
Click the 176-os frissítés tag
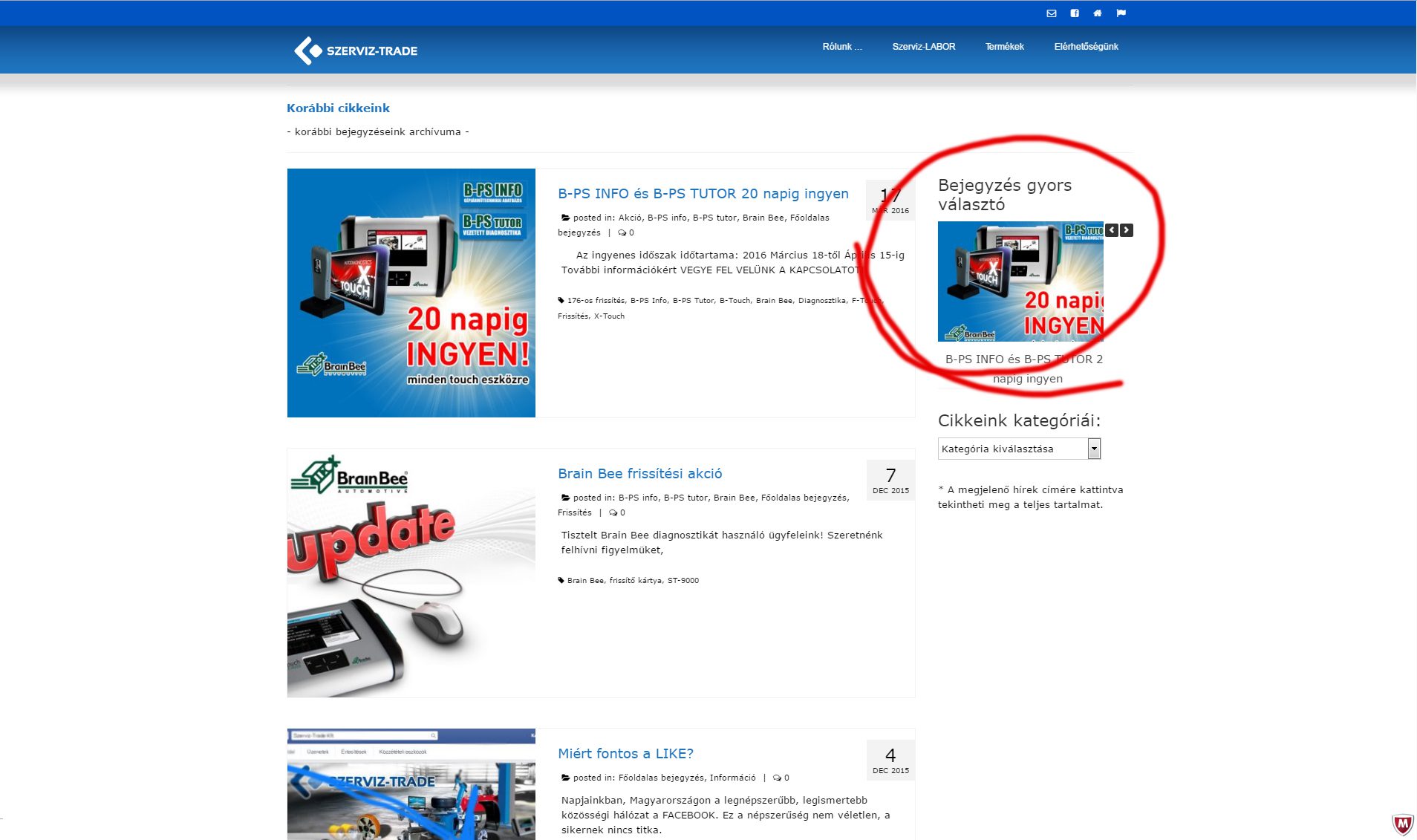point(596,301)
